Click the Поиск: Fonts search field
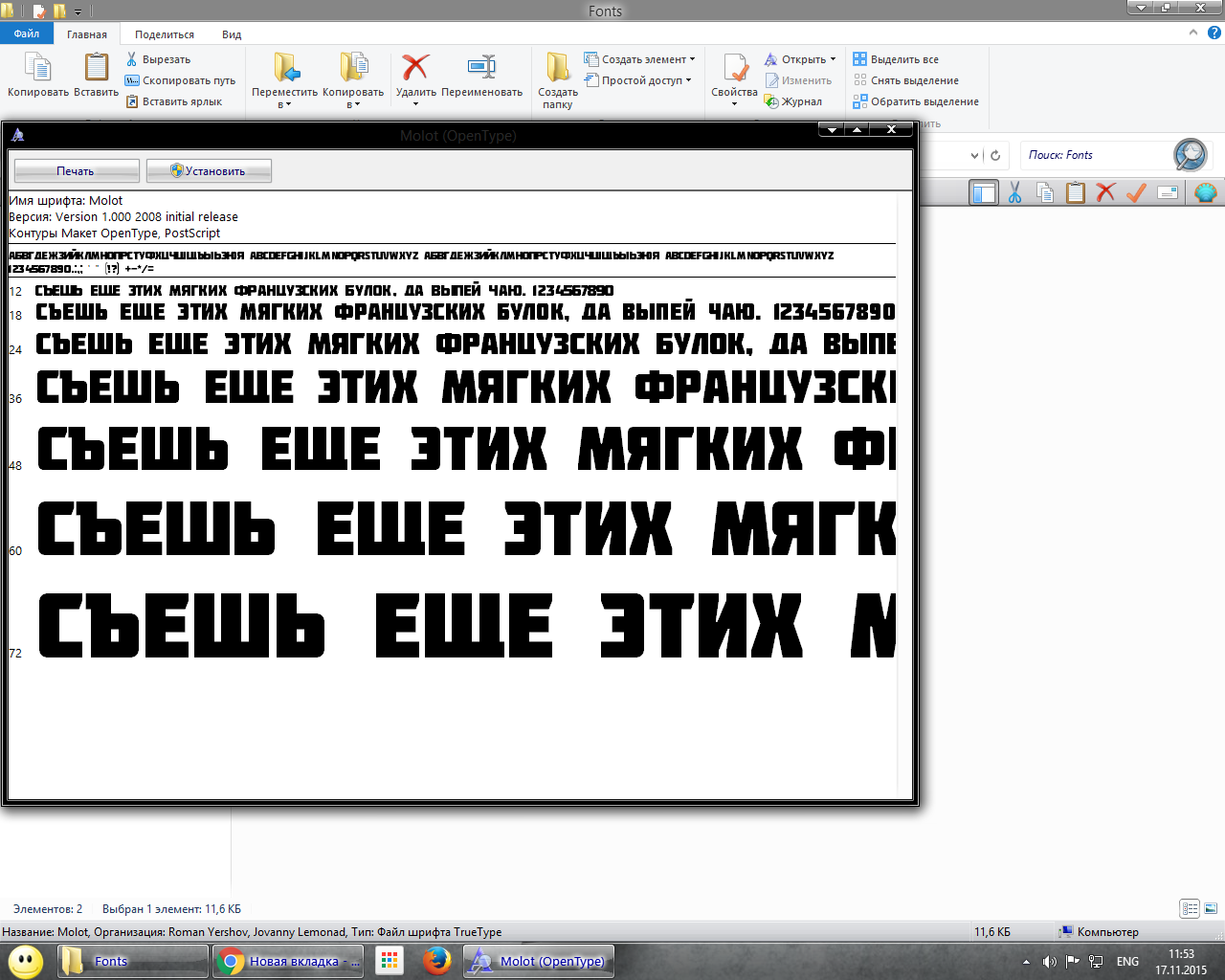1225x980 pixels. (x=1096, y=155)
